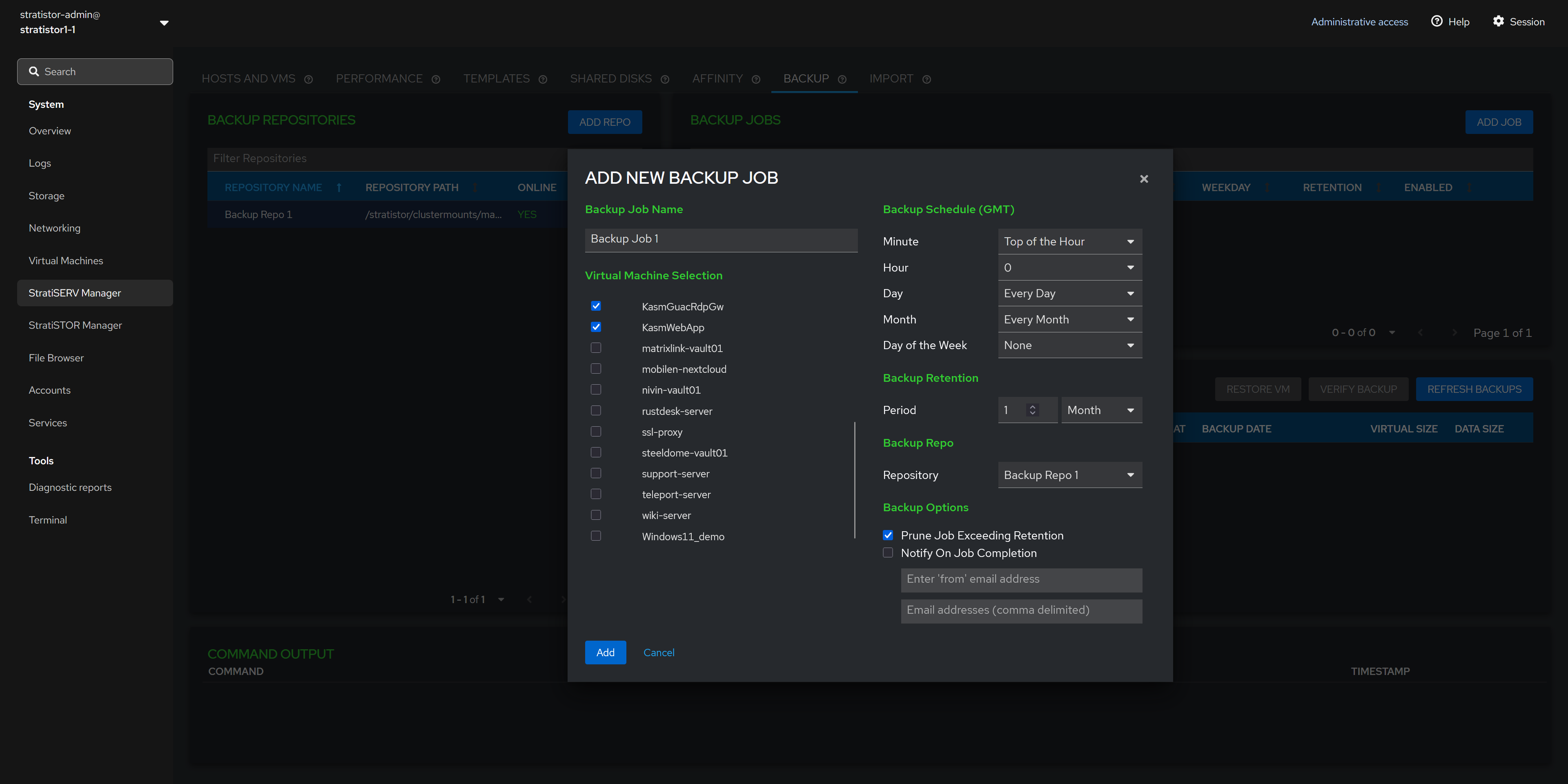Click the search magnifier icon in sidebar
Image resolution: width=1568 pixels, height=784 pixels.
(x=34, y=72)
